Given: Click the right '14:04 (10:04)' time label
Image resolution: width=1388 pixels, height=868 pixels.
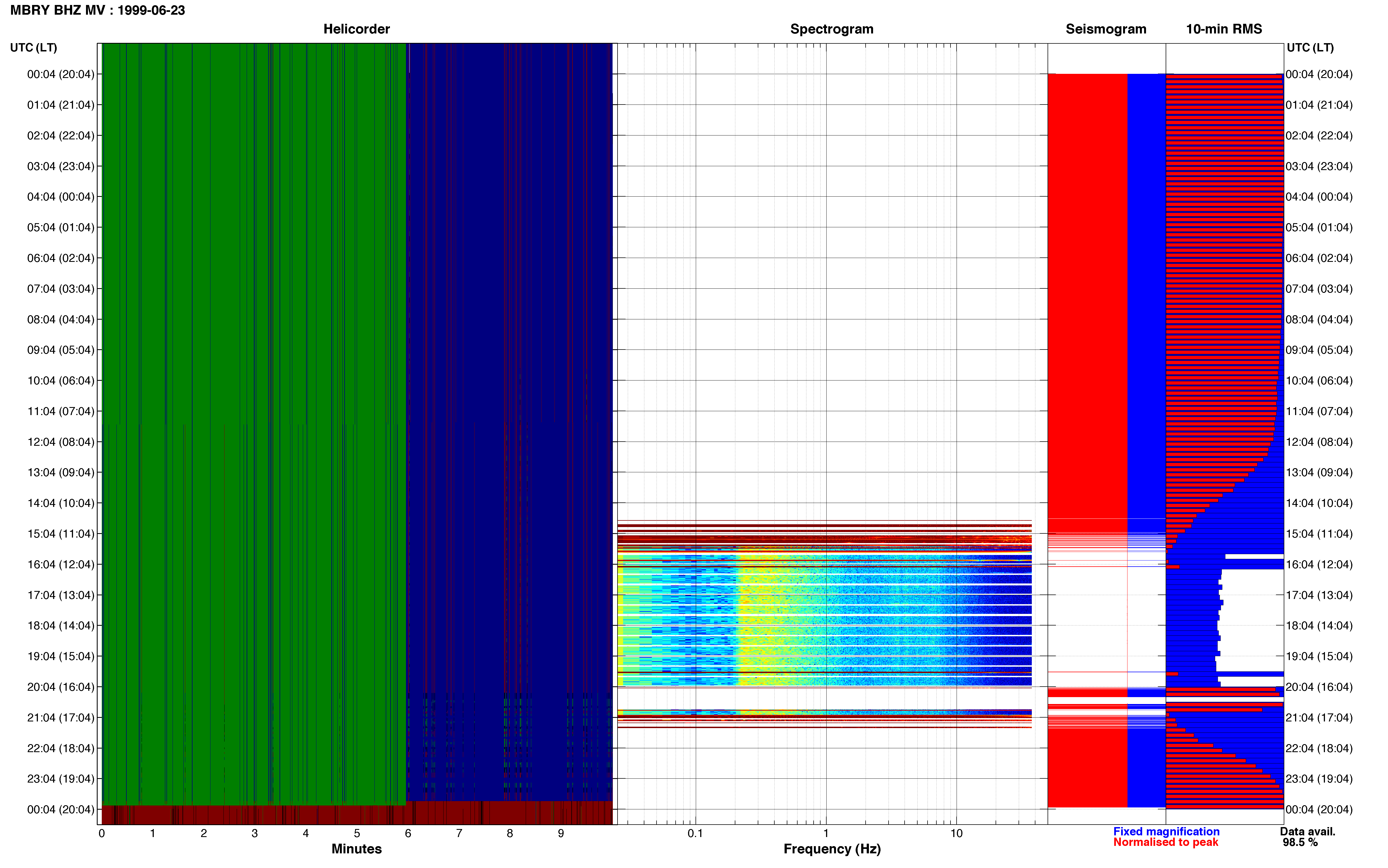Looking at the screenshot, I should pyautogui.click(x=1319, y=503).
